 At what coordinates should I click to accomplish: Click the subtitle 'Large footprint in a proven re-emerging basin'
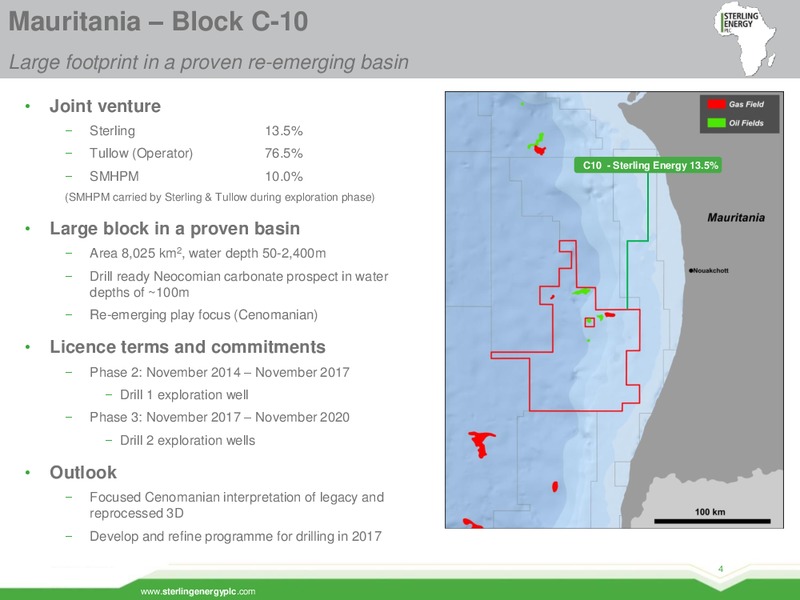209,62
